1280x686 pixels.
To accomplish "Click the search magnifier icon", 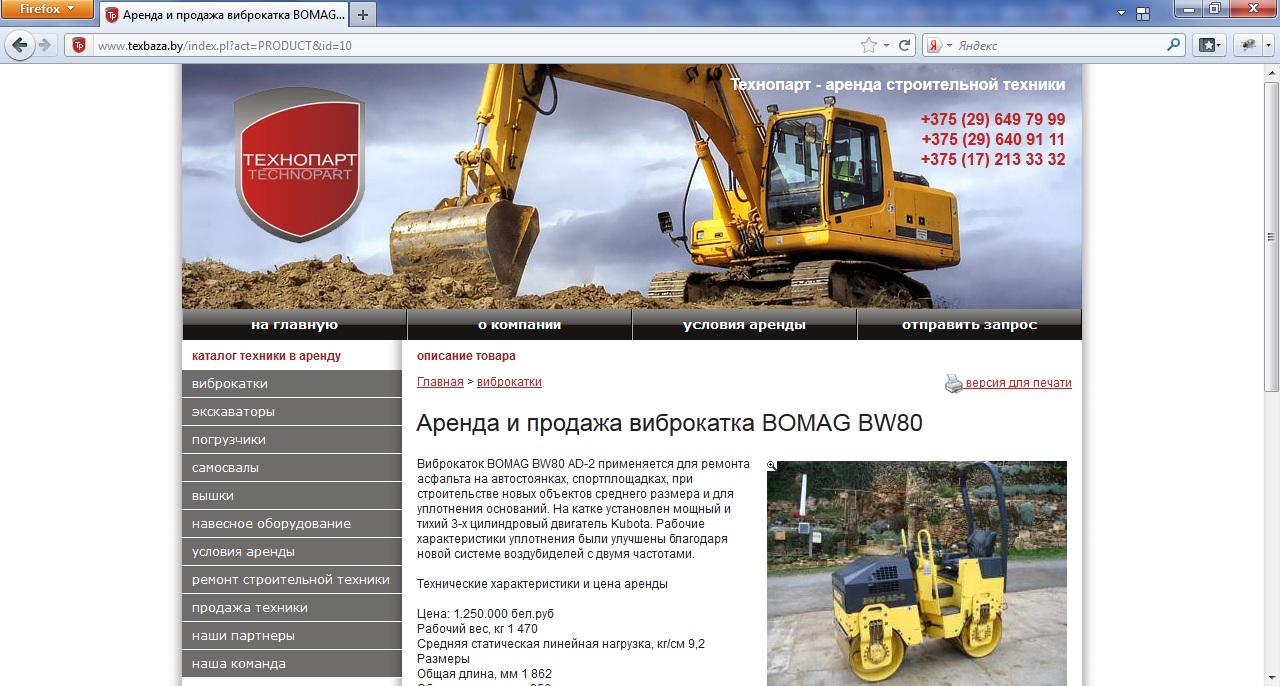I will (x=1174, y=45).
